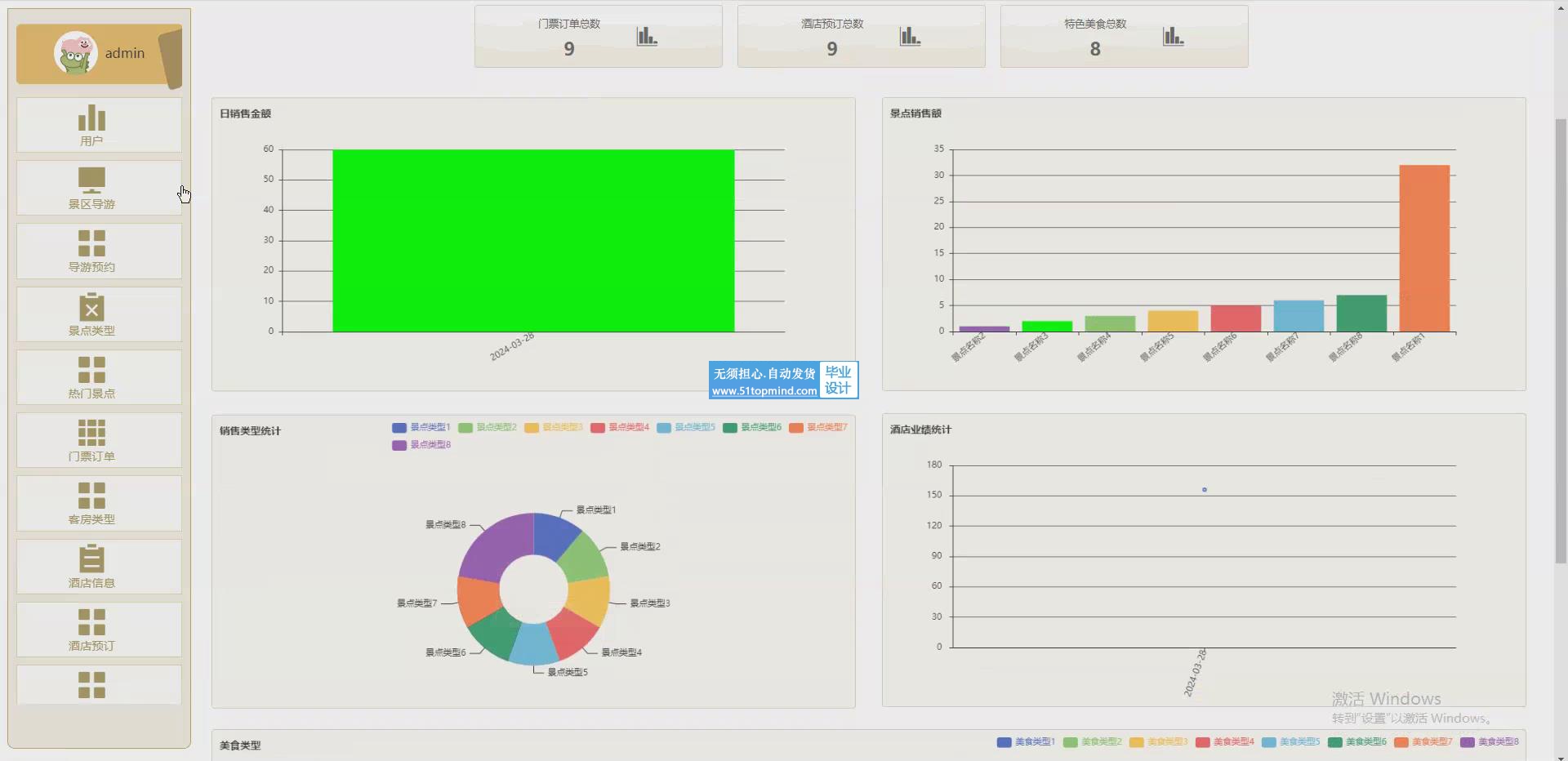The width and height of the screenshot is (1568, 761).
Task: Toggle 景点类型4 legend in 销售类型统计
Action: (620, 427)
